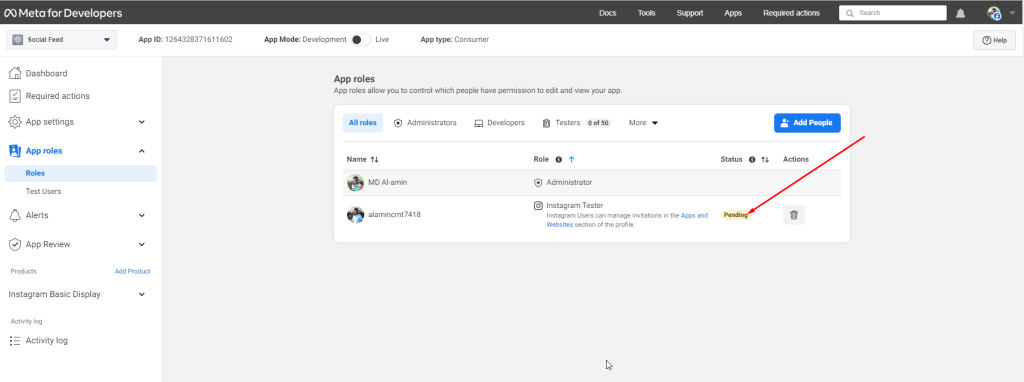Click the App settings gear icon

[15, 122]
